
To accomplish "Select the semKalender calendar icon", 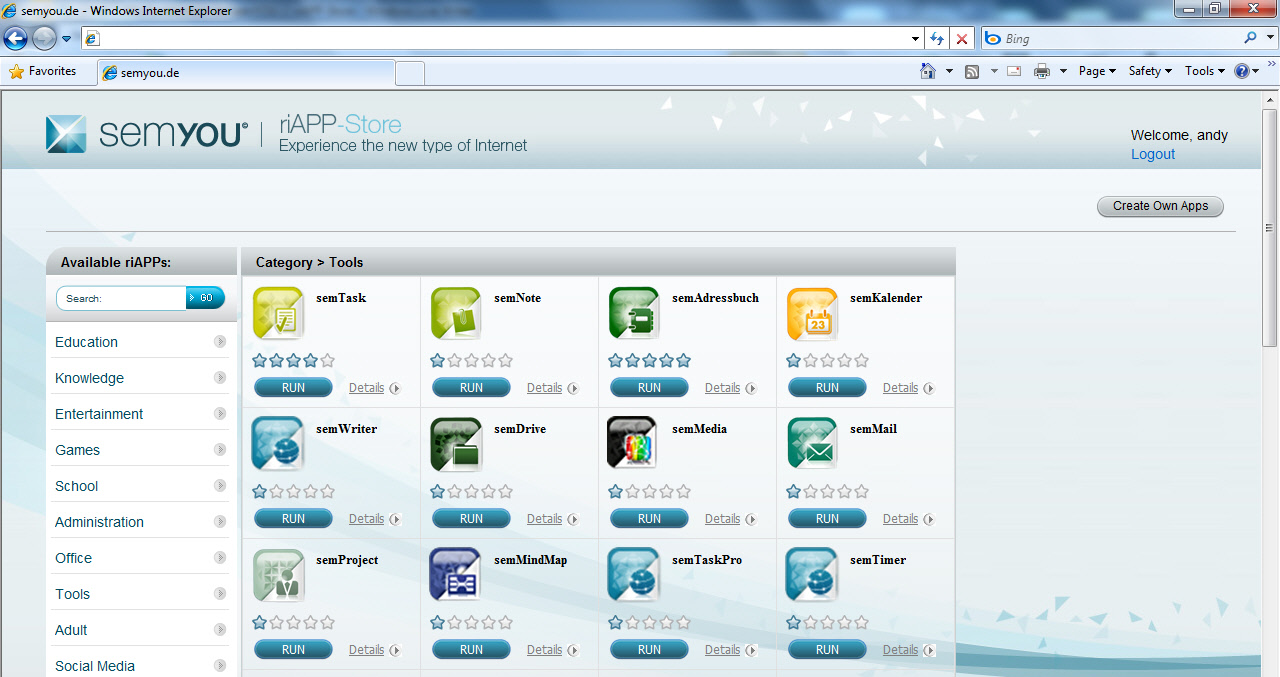I will tap(812, 313).
